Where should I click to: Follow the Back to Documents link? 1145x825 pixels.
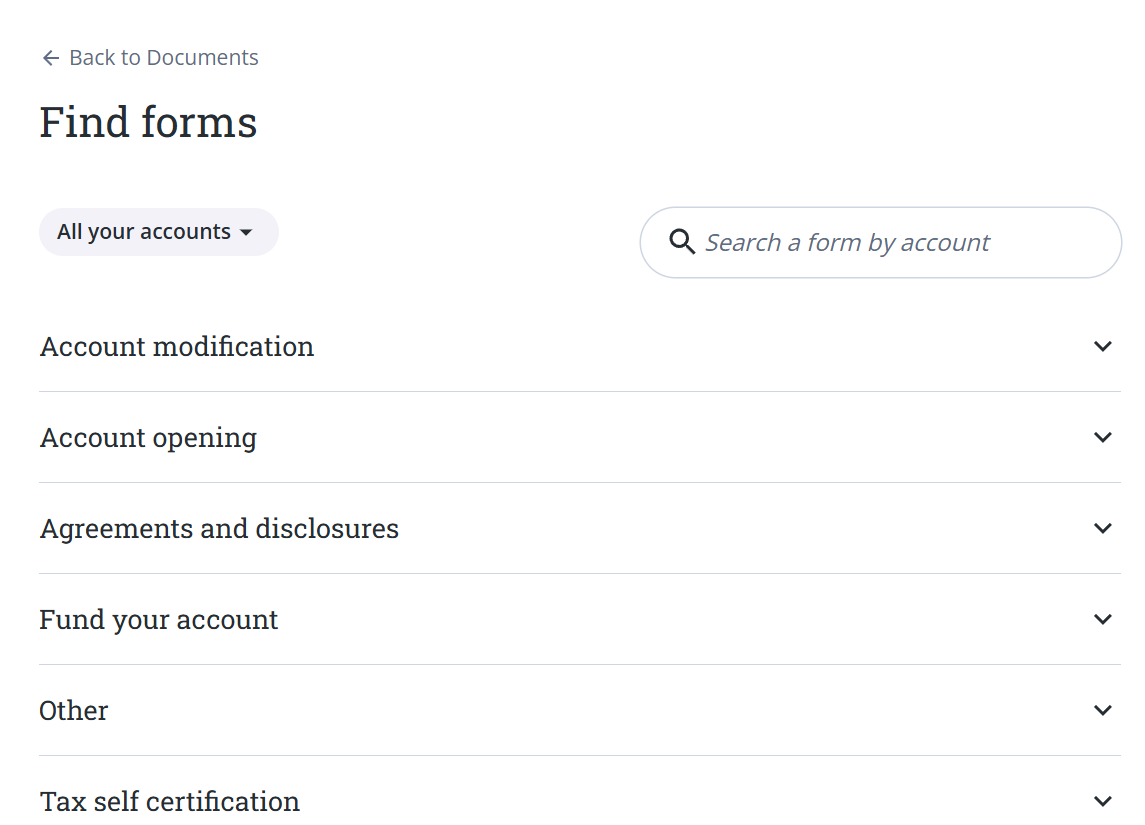point(162,57)
